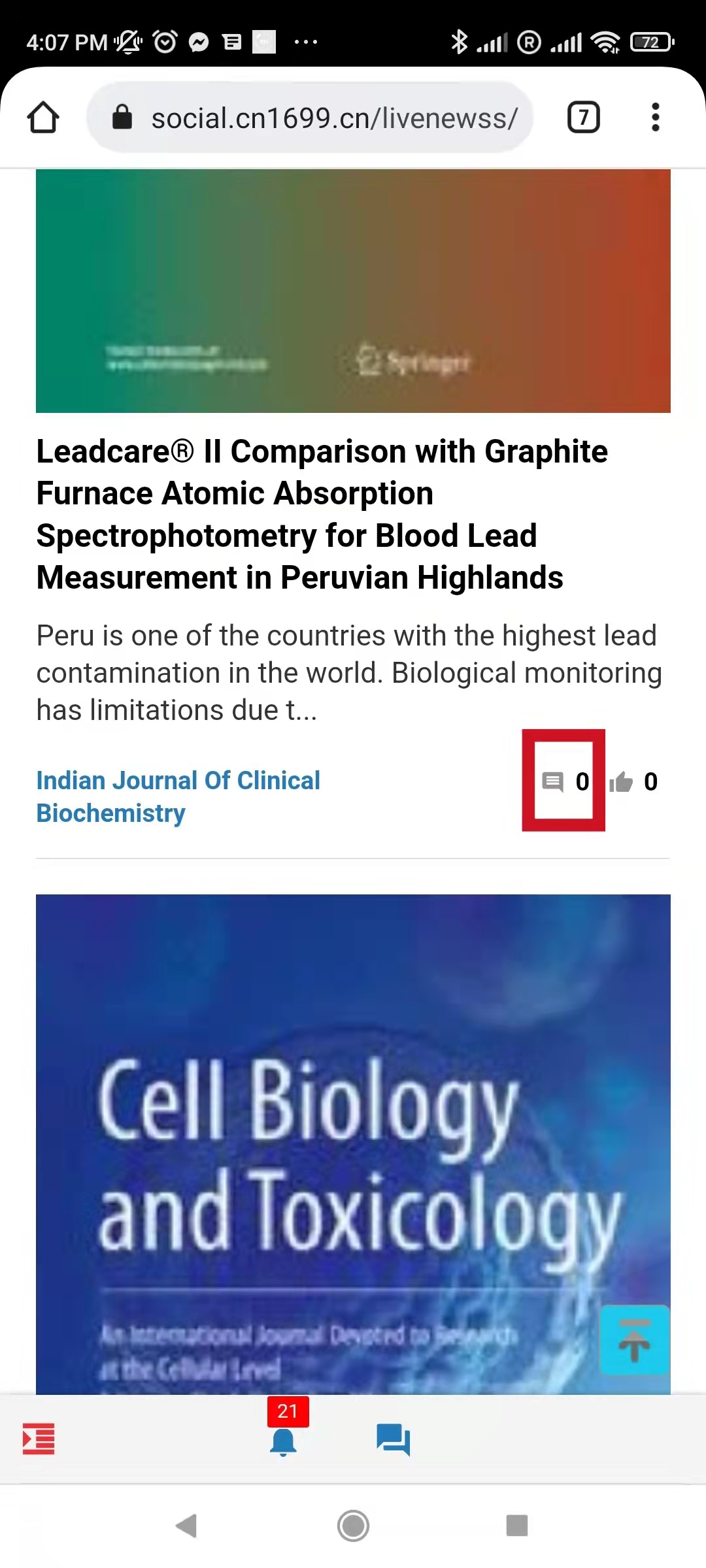Screen dimensions: 706x1568
Task: Tap the blue scroll-to-top arrow button
Action: pyautogui.click(x=634, y=1340)
